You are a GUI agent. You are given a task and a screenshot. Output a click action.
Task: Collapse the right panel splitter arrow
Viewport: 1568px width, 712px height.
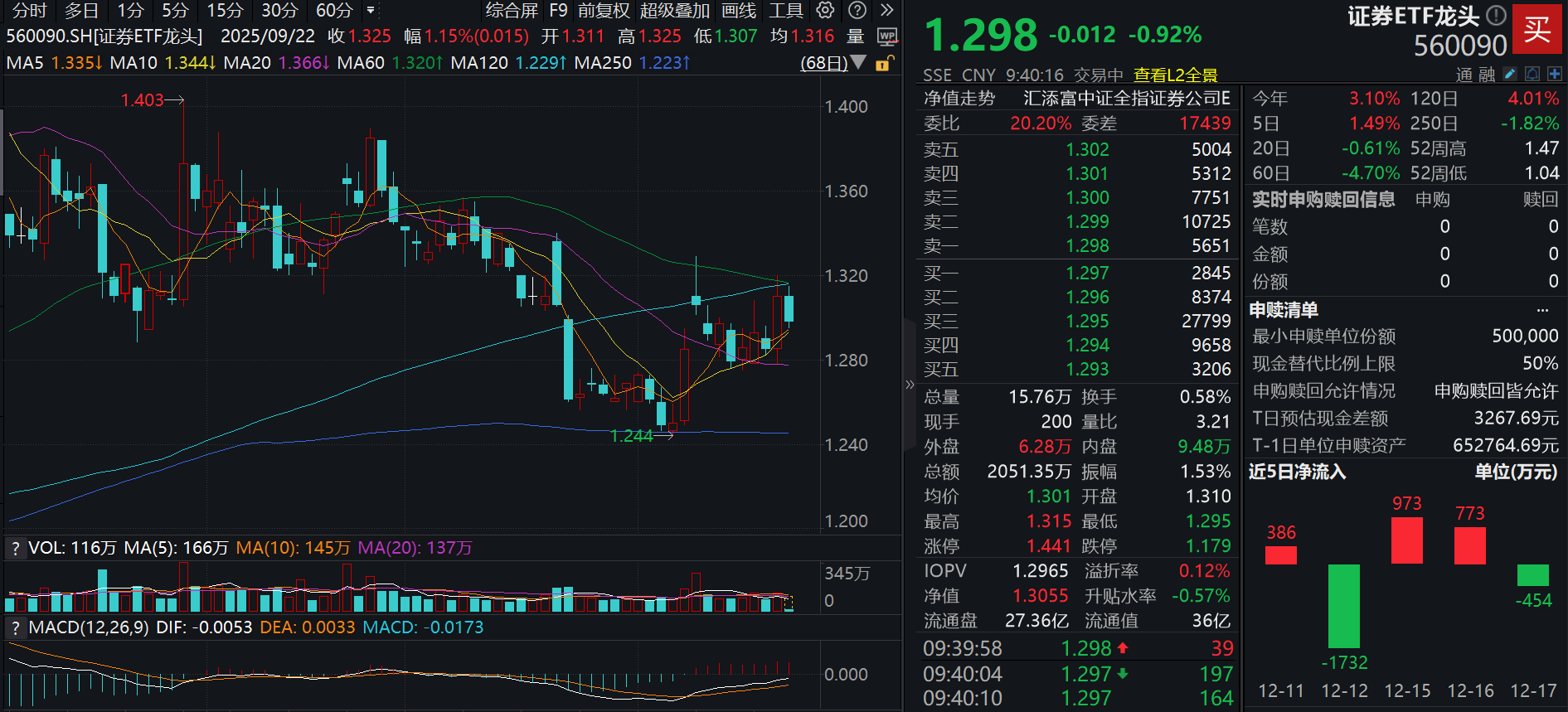910,384
